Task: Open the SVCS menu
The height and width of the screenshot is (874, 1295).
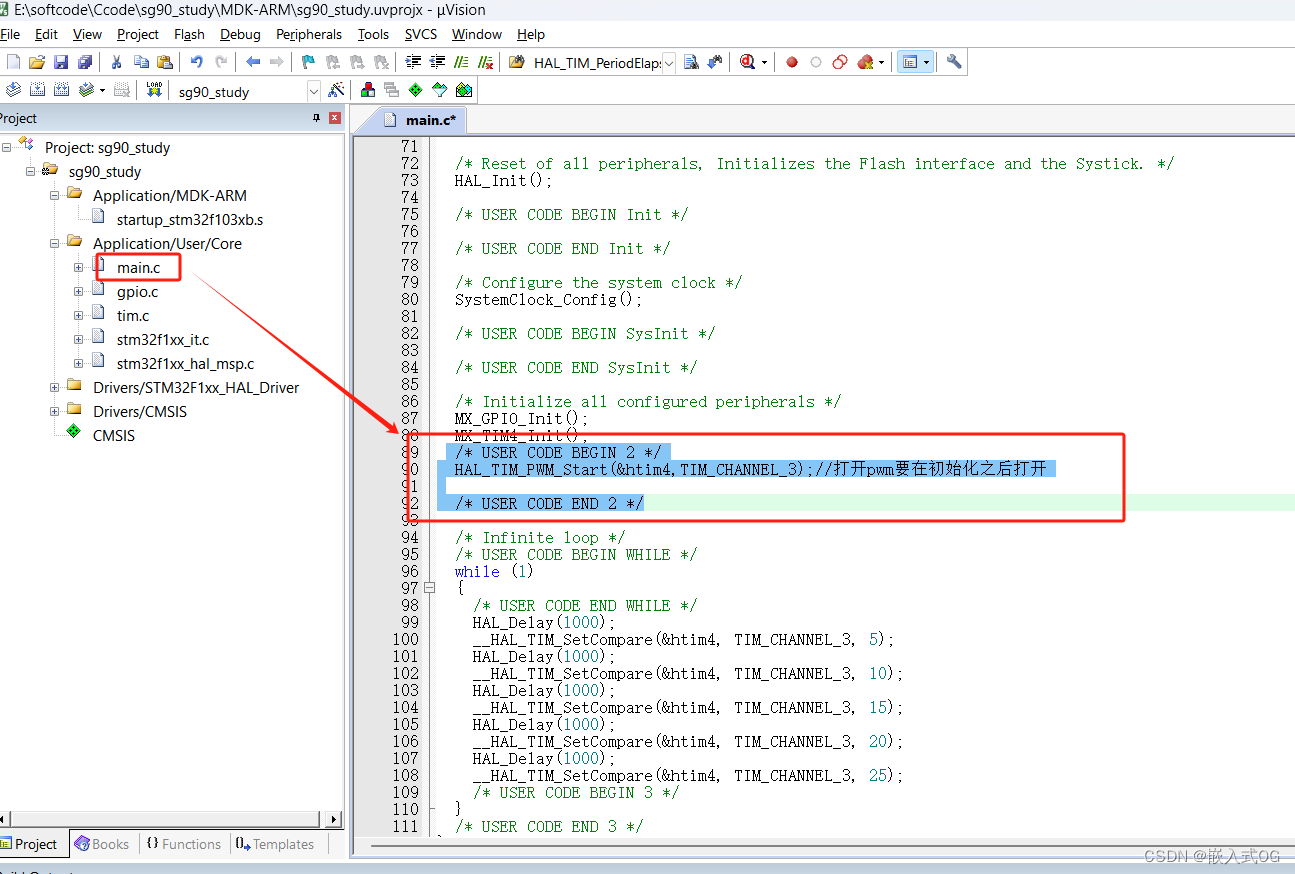Action: (421, 34)
